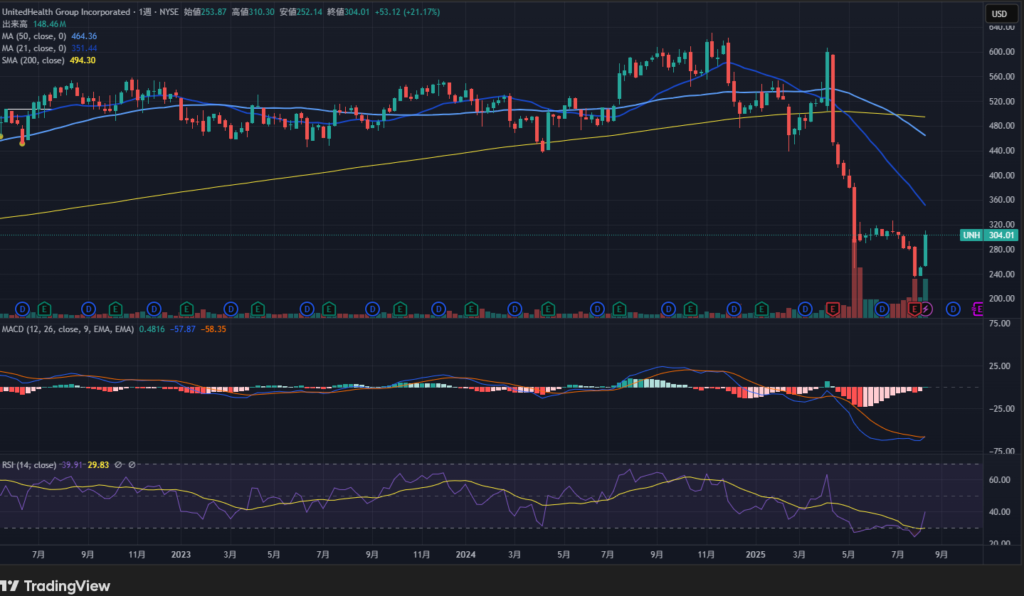Click the +53.12 (+21.17%) change value
Image resolution: width=1024 pixels, height=596 pixels.
point(407,12)
